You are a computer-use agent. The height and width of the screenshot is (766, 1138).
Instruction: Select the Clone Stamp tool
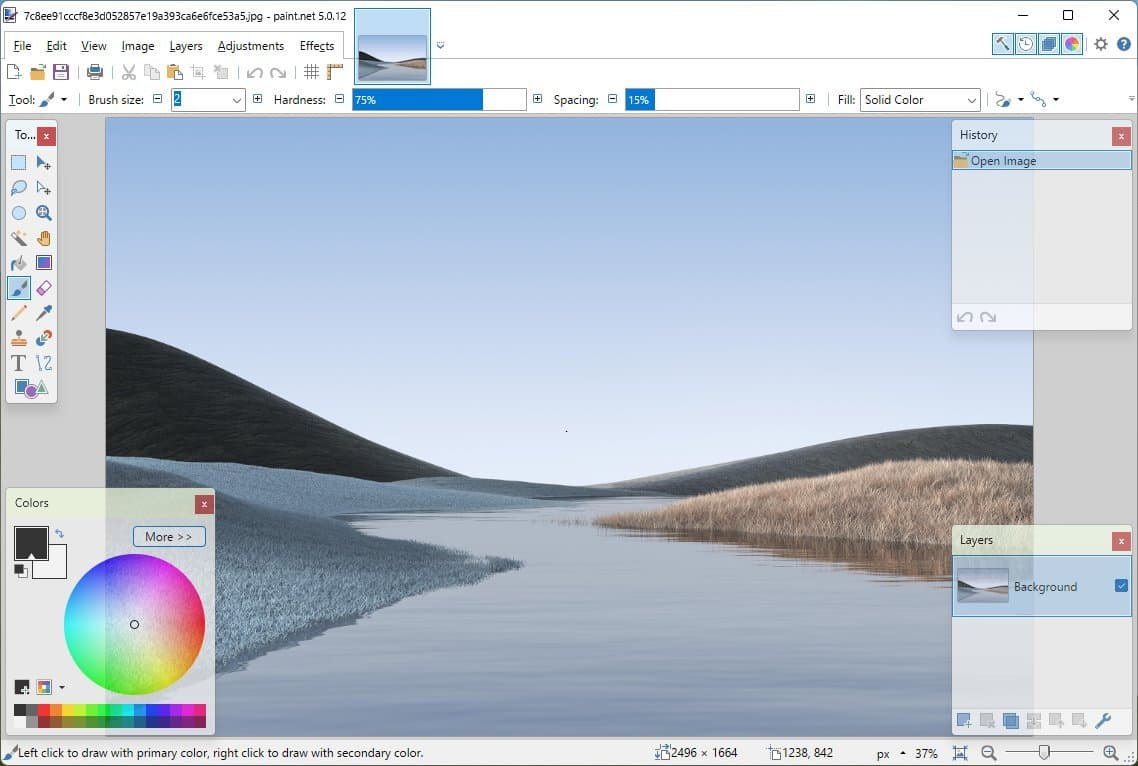pos(18,338)
